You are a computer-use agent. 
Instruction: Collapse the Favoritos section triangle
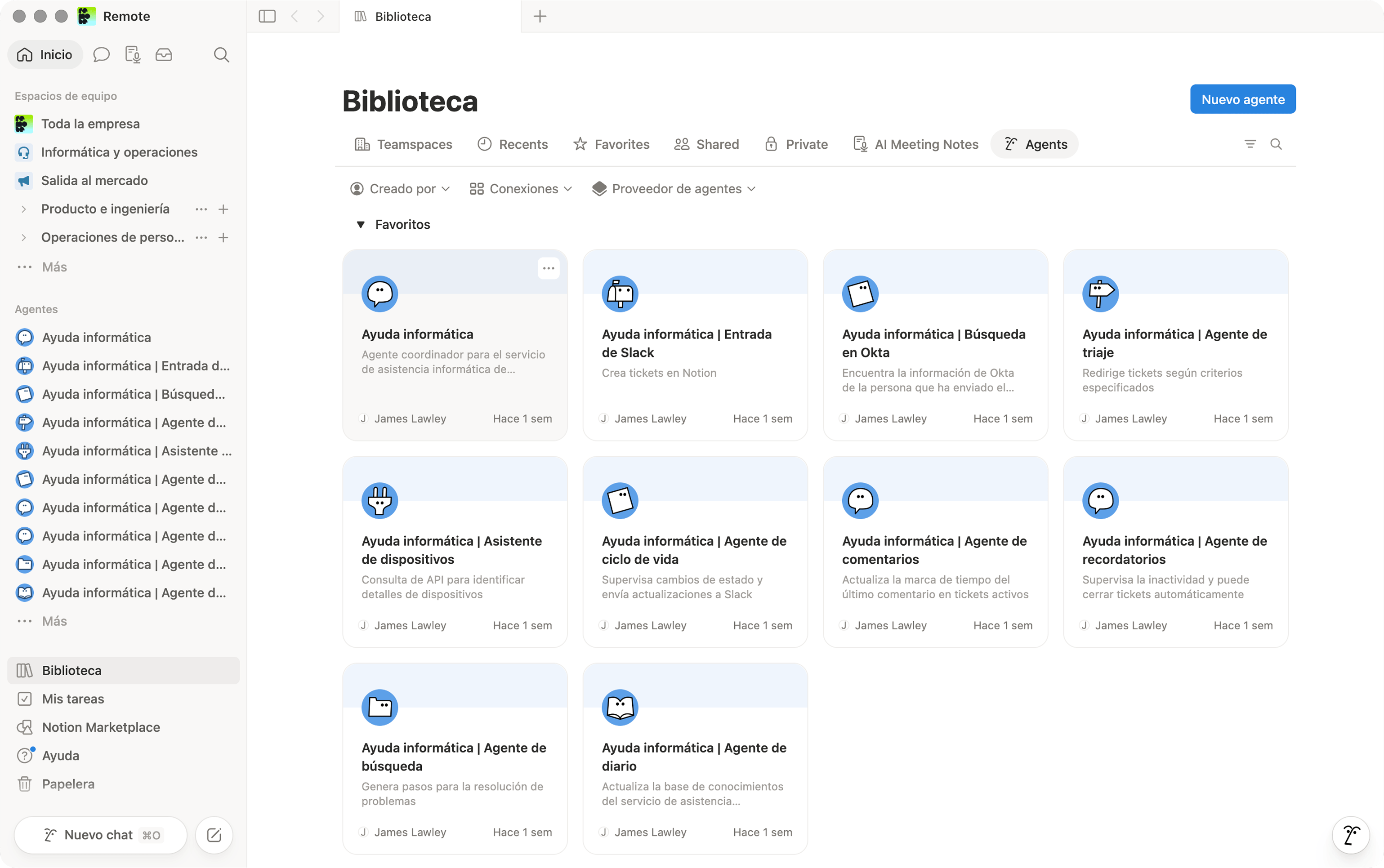coord(361,224)
